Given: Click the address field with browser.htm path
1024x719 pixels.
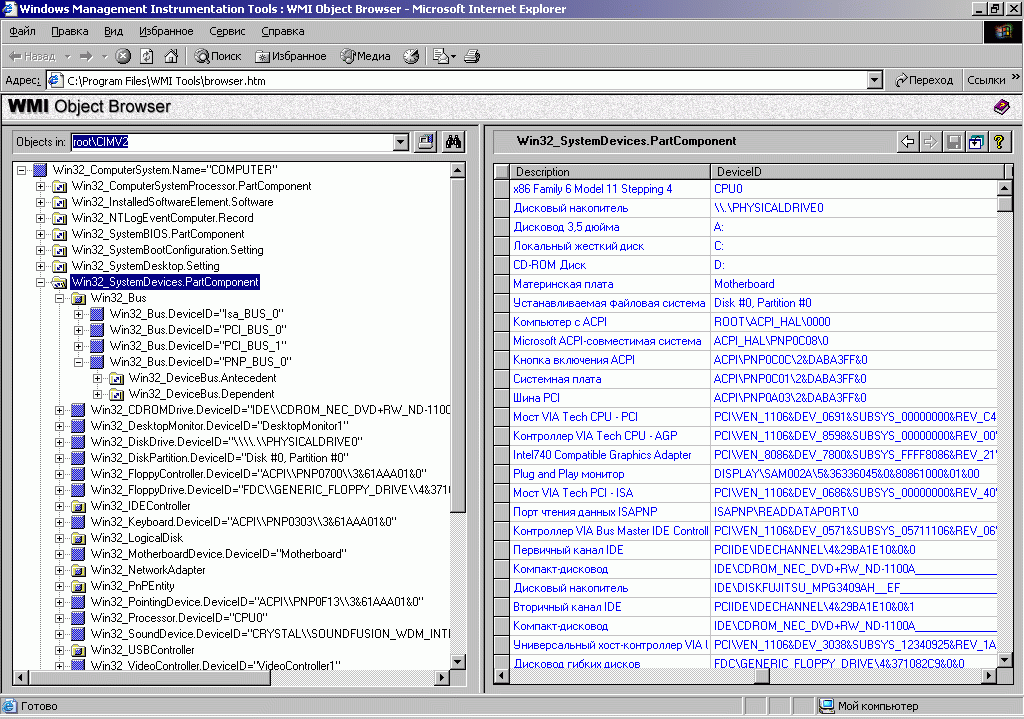Looking at the screenshot, I should click(x=457, y=80).
